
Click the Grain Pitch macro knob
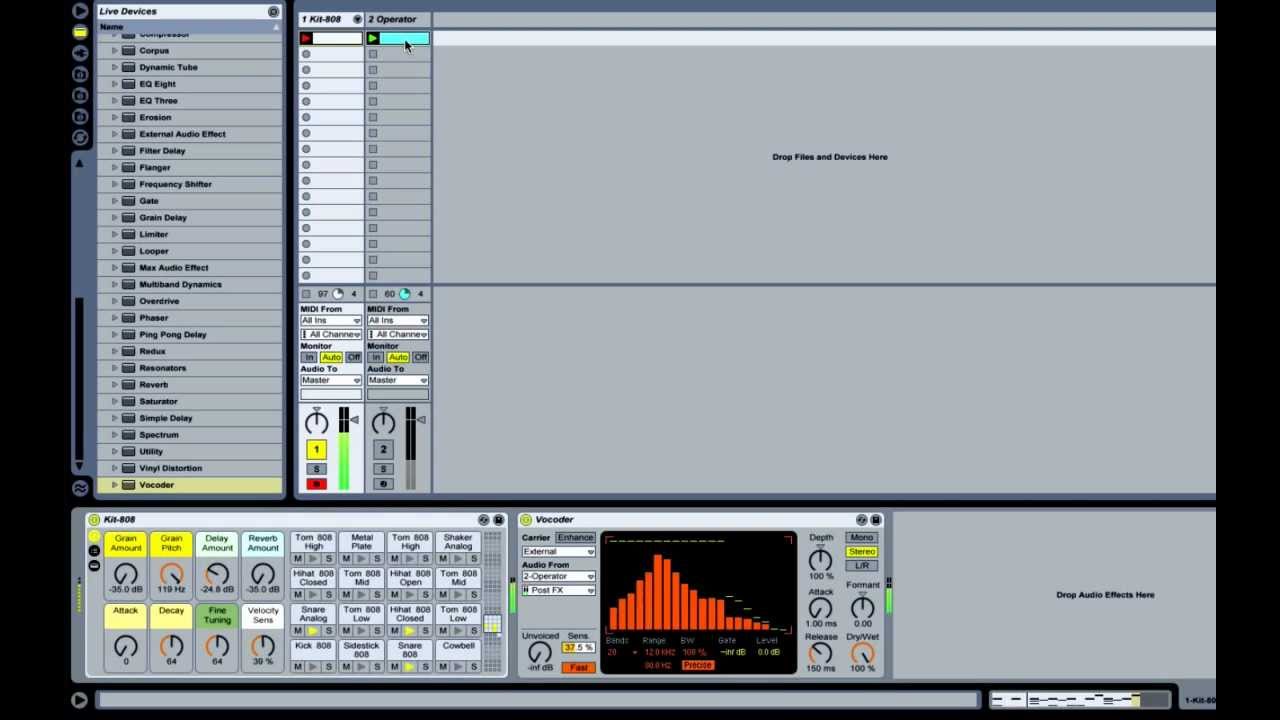point(171,575)
